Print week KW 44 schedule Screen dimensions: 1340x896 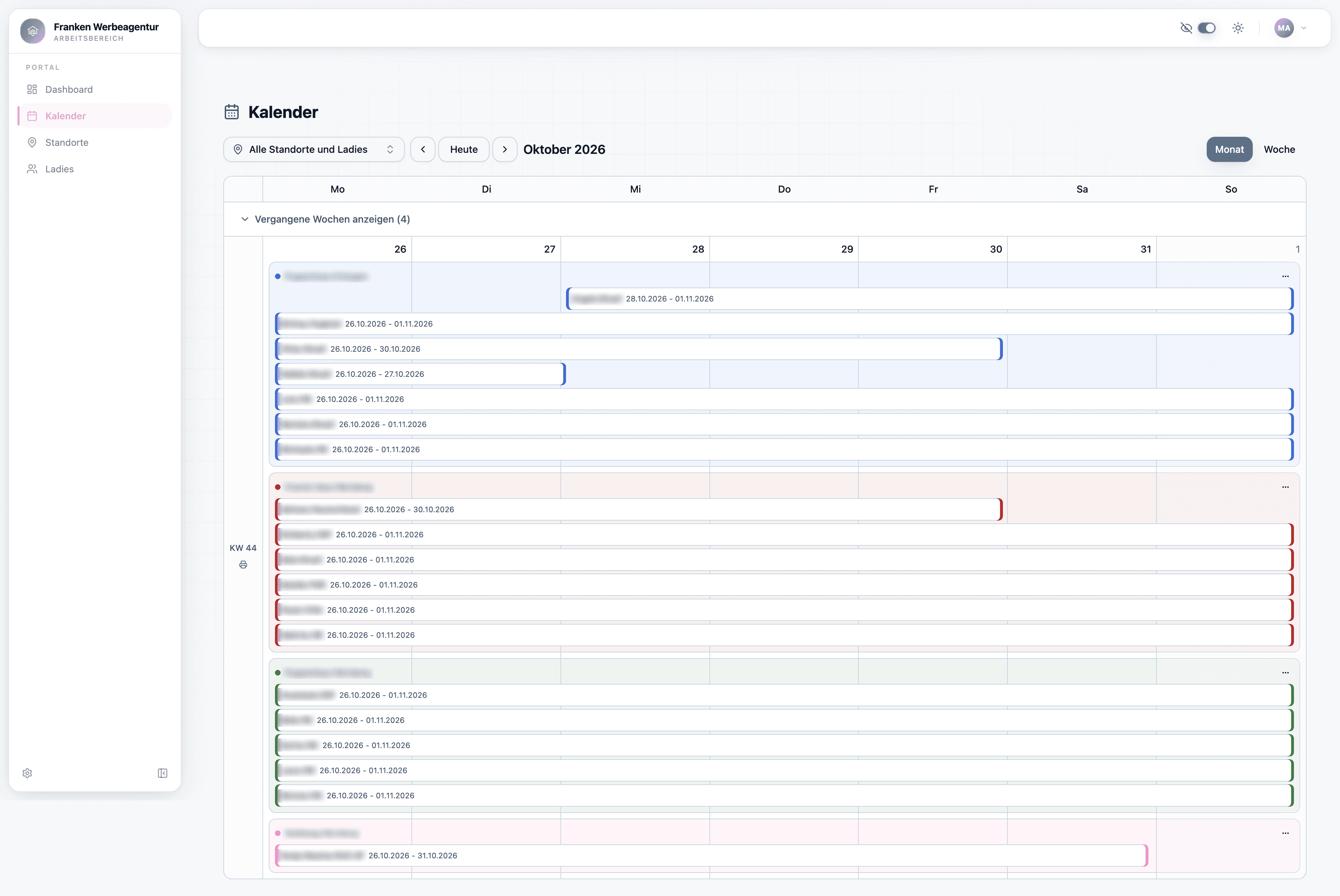(x=243, y=565)
